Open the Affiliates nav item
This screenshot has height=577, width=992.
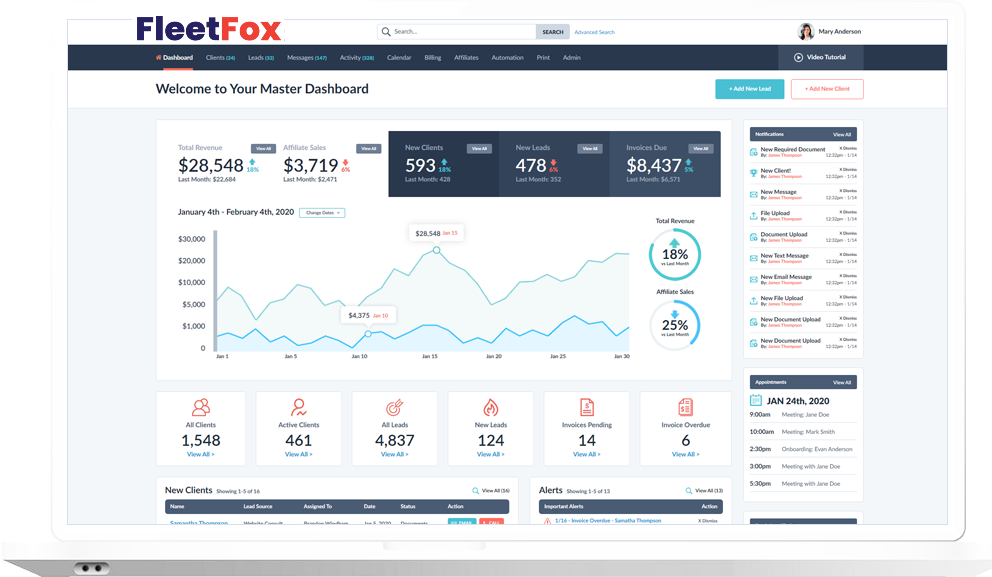tap(466, 58)
